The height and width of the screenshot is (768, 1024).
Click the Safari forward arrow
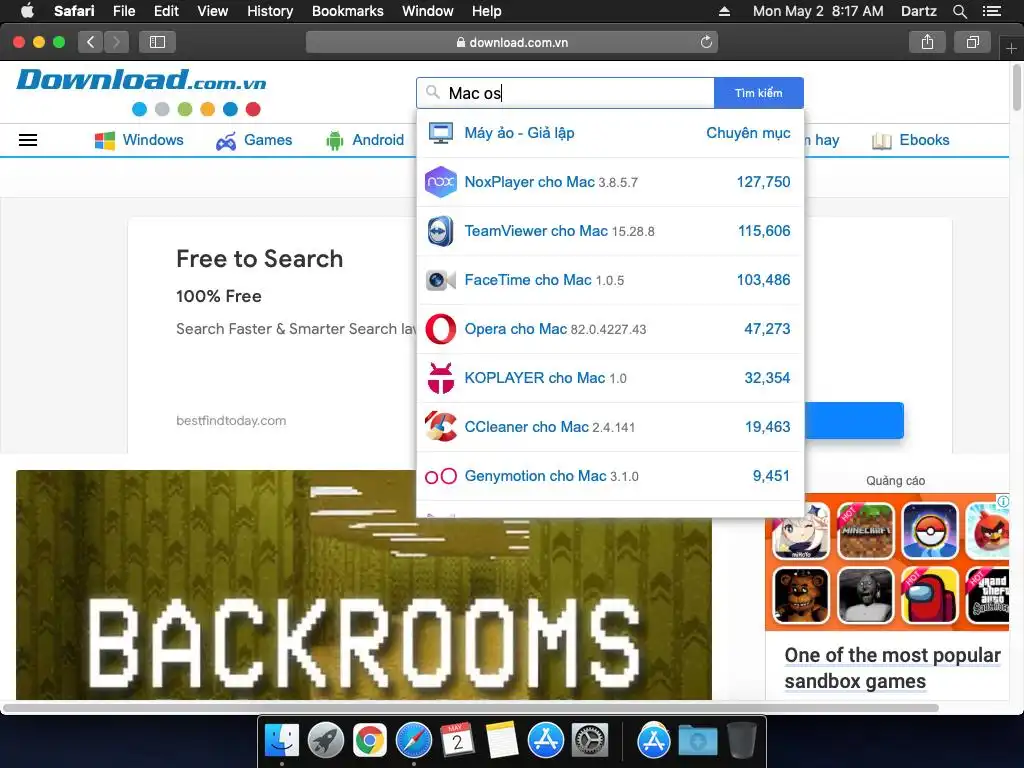point(116,42)
